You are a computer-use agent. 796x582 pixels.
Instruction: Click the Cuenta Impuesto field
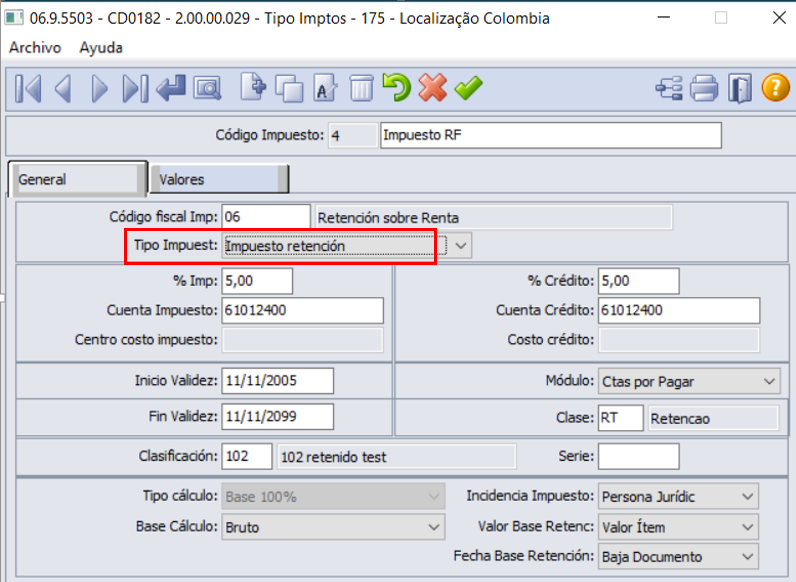pyautogui.click(x=303, y=310)
